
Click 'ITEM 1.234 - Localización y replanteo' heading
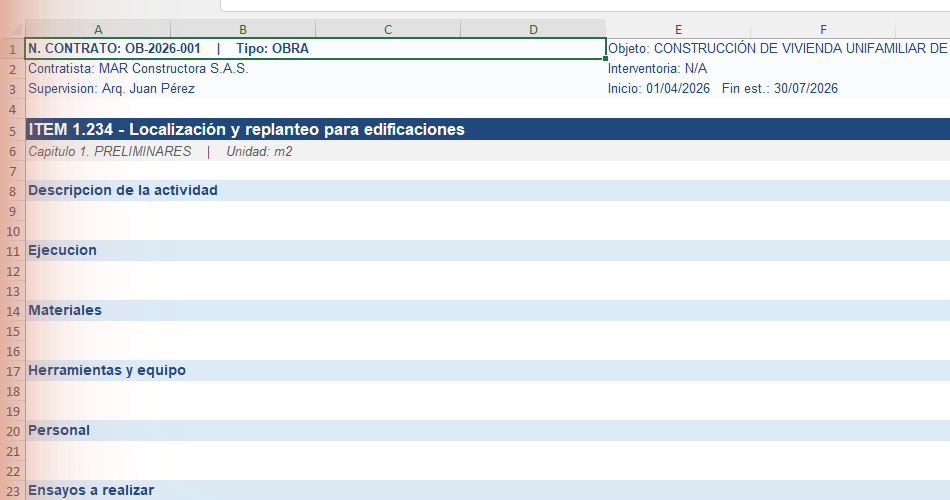(488, 129)
